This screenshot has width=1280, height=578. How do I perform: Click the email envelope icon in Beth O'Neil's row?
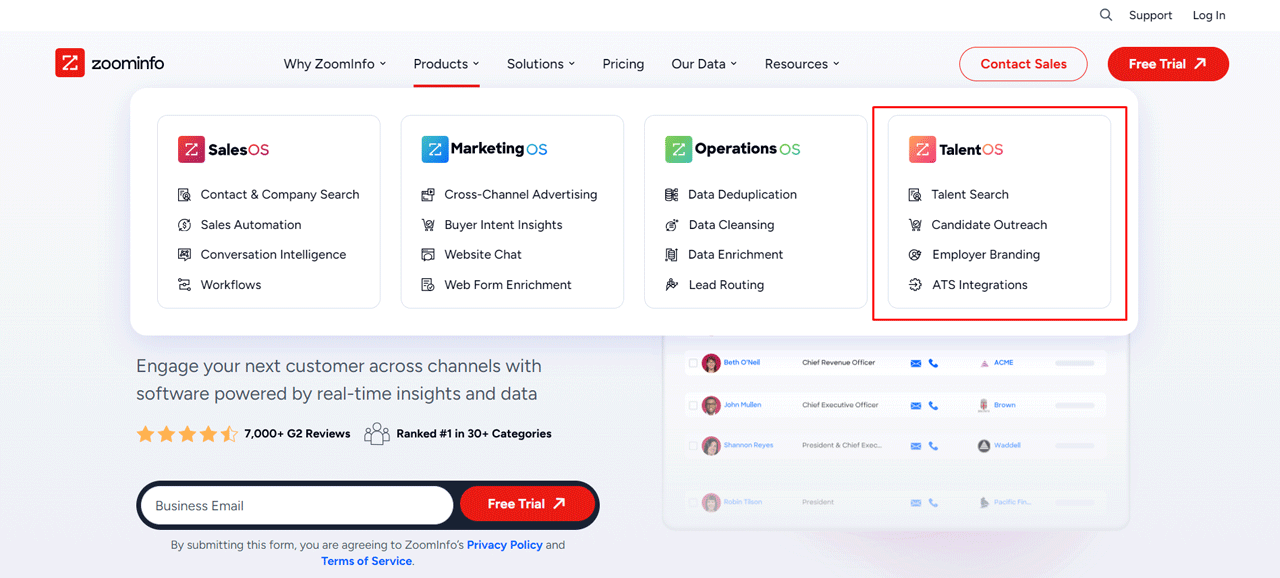916,362
